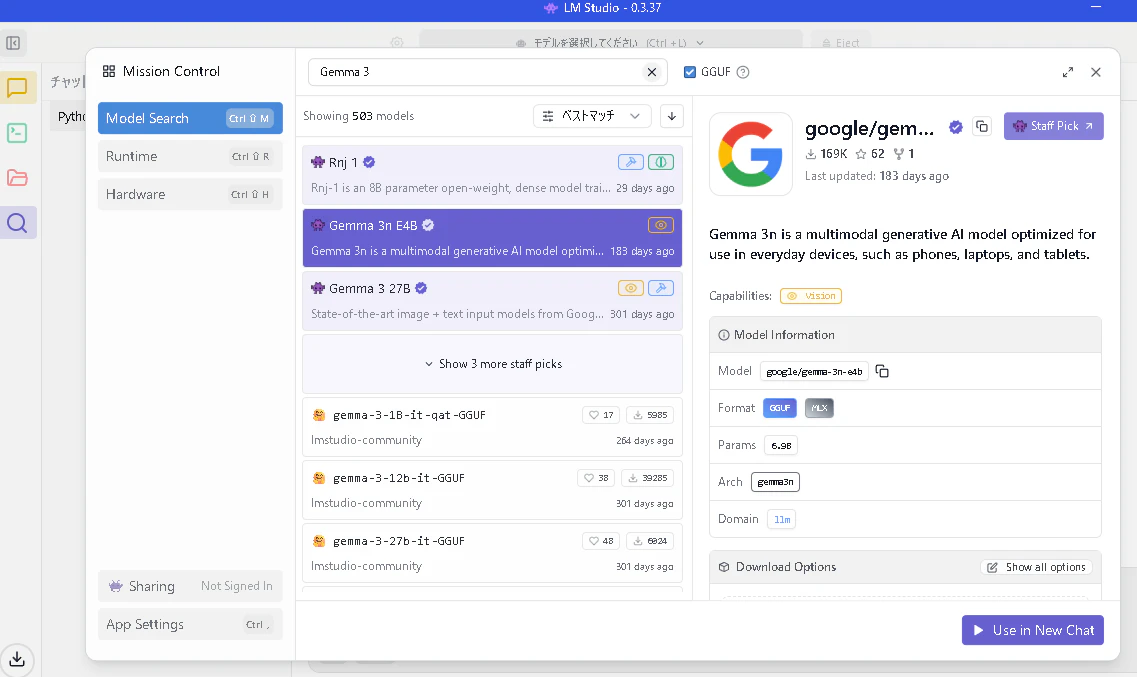Click the likes count on gemma-3-1B-it-qat-GGUF

(601, 415)
